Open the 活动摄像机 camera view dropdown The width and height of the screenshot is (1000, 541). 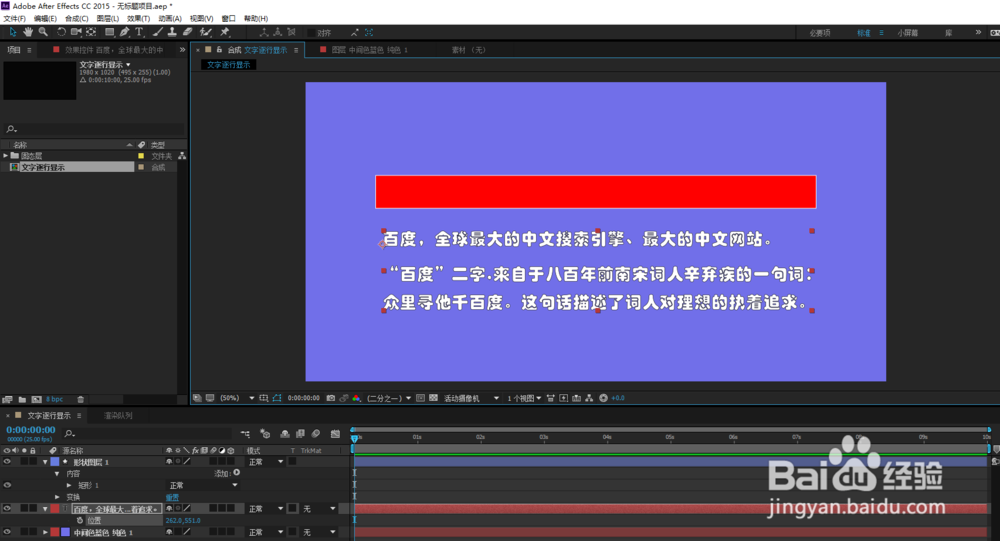[471, 398]
